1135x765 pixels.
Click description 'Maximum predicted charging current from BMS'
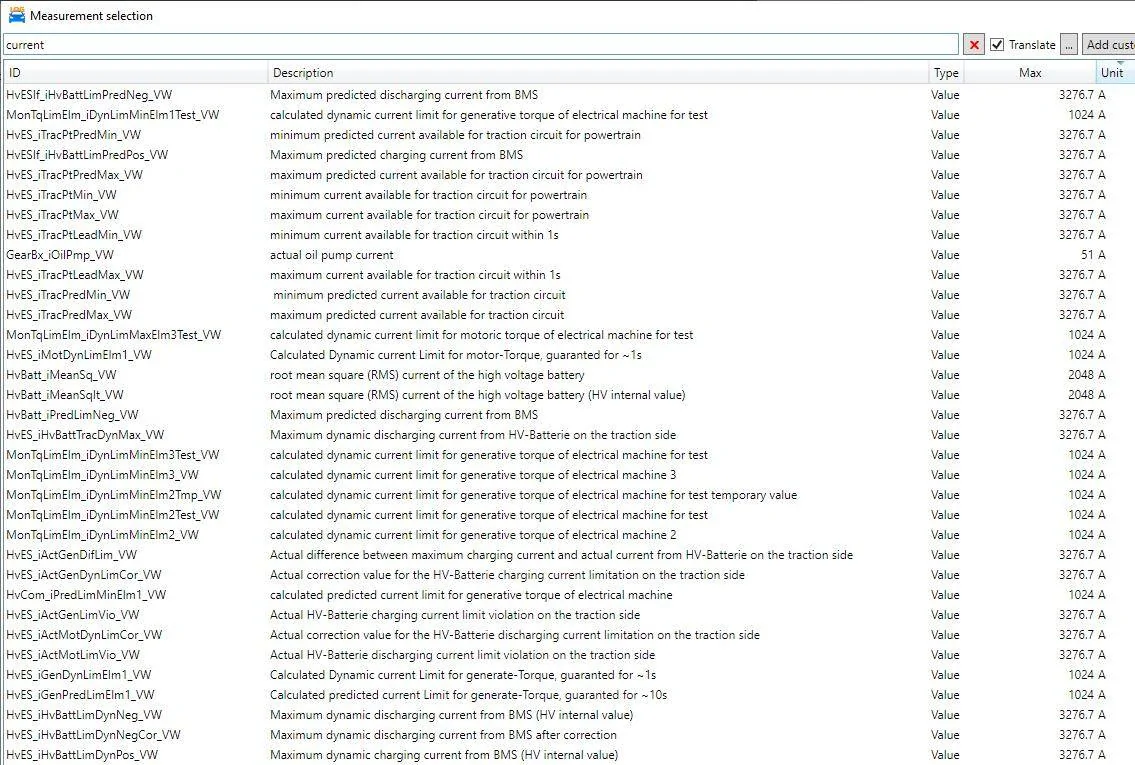pos(397,155)
